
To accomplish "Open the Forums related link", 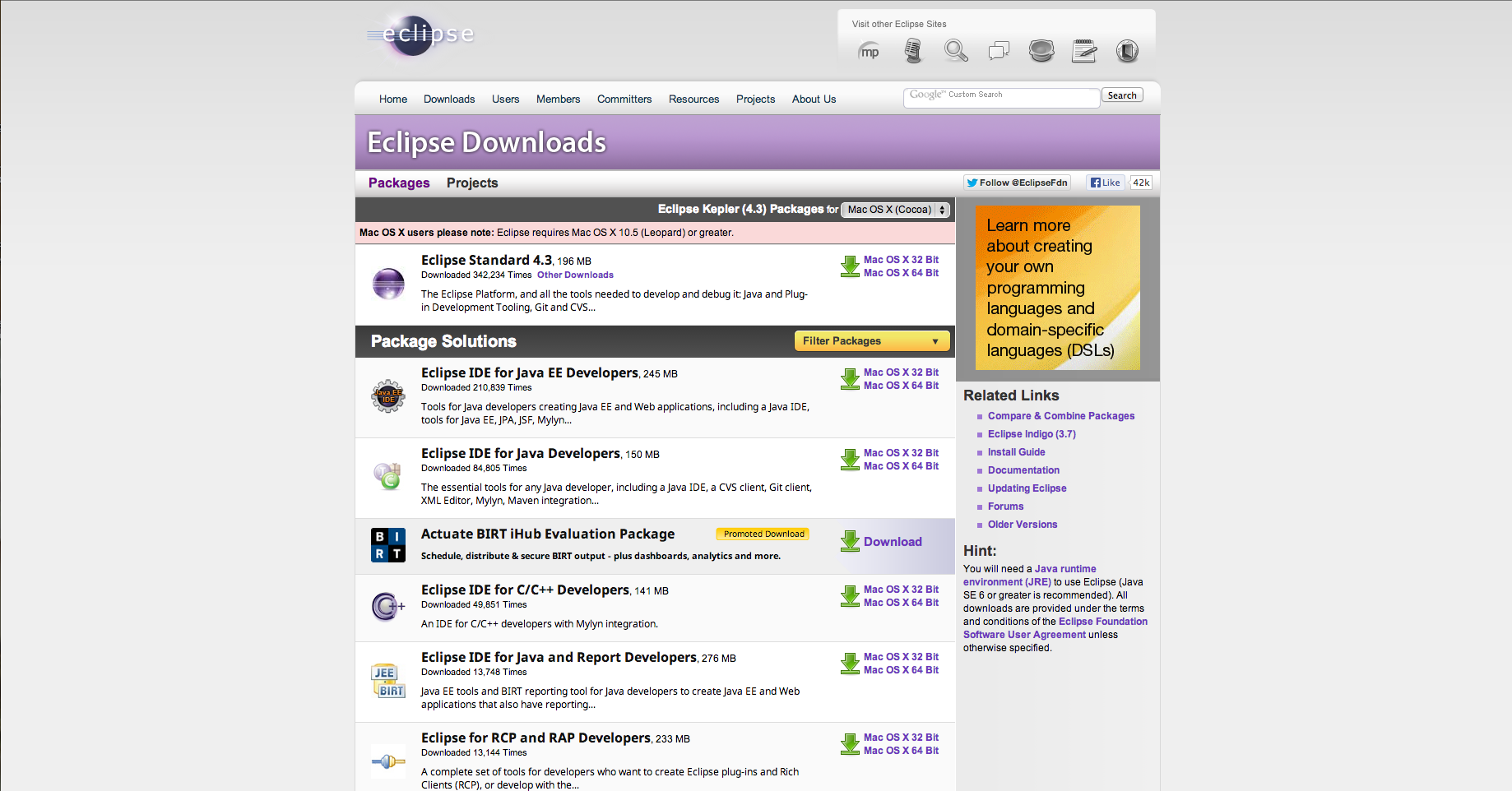I will coord(1006,507).
